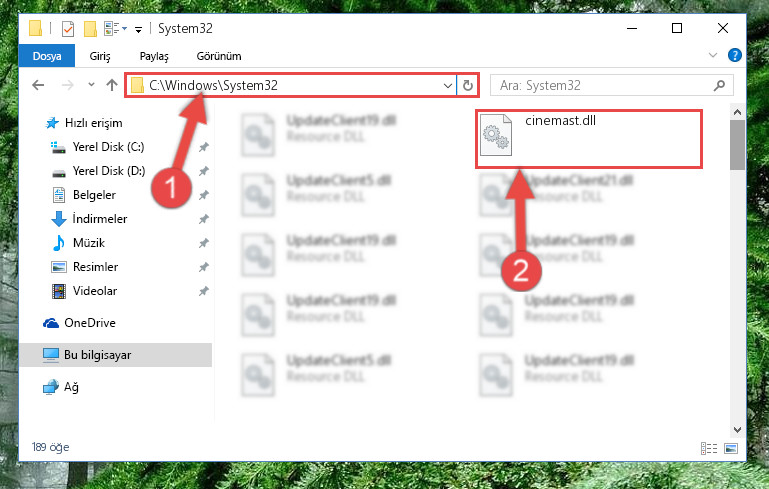Viewport: 769px width, 489px height.
Task: Go up one folder level arrow
Action: [x=112, y=85]
